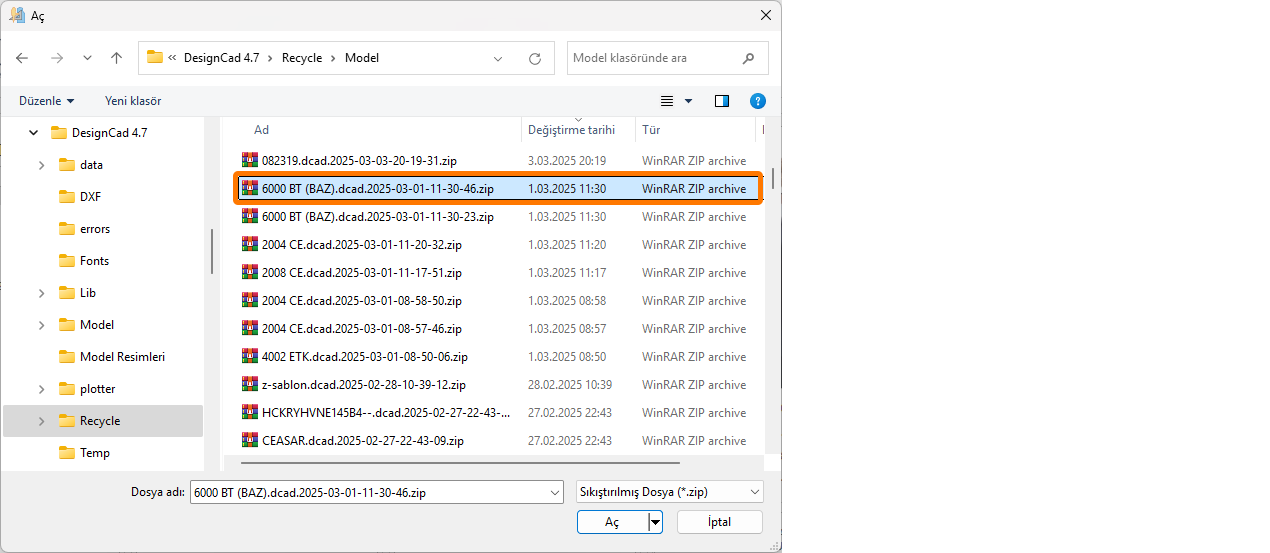Toggle the preview pane icon

point(722,101)
